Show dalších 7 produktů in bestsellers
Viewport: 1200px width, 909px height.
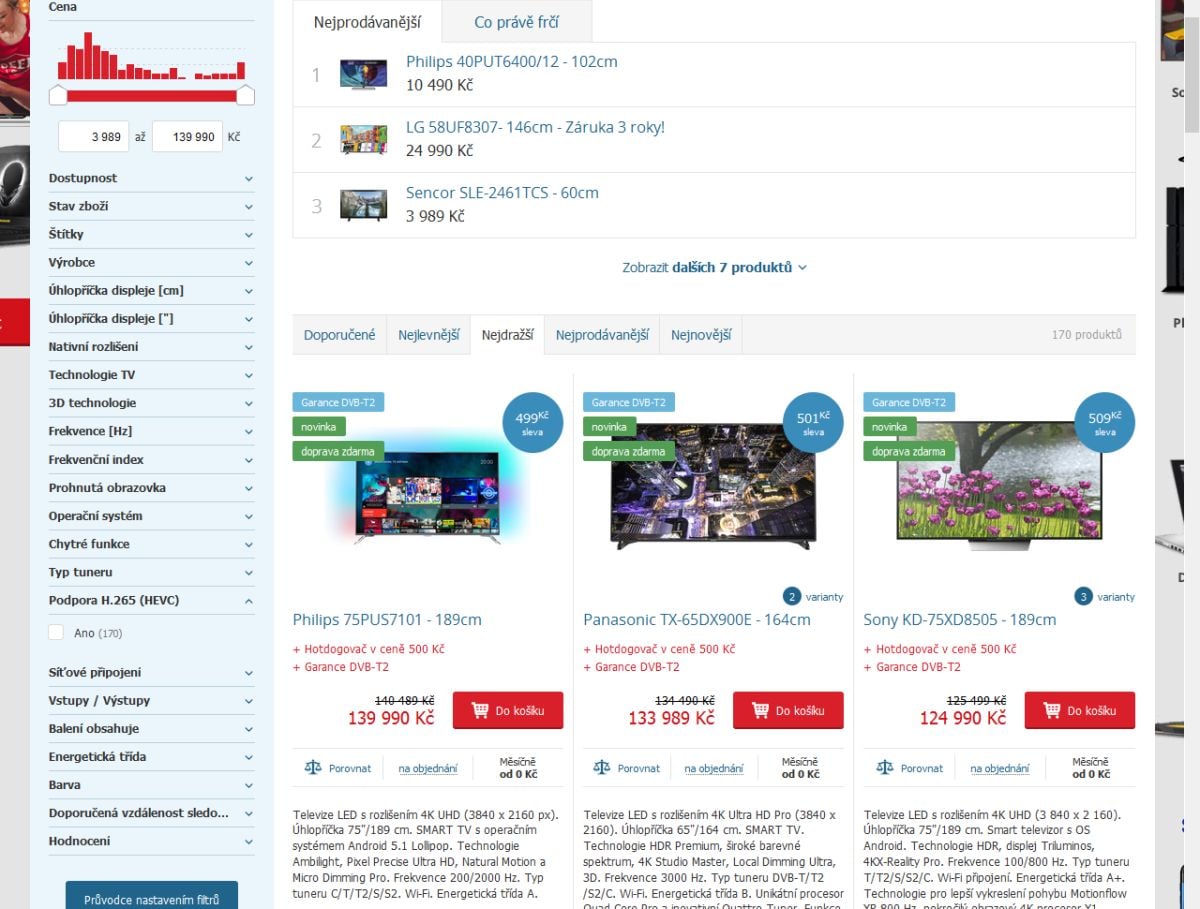714,268
